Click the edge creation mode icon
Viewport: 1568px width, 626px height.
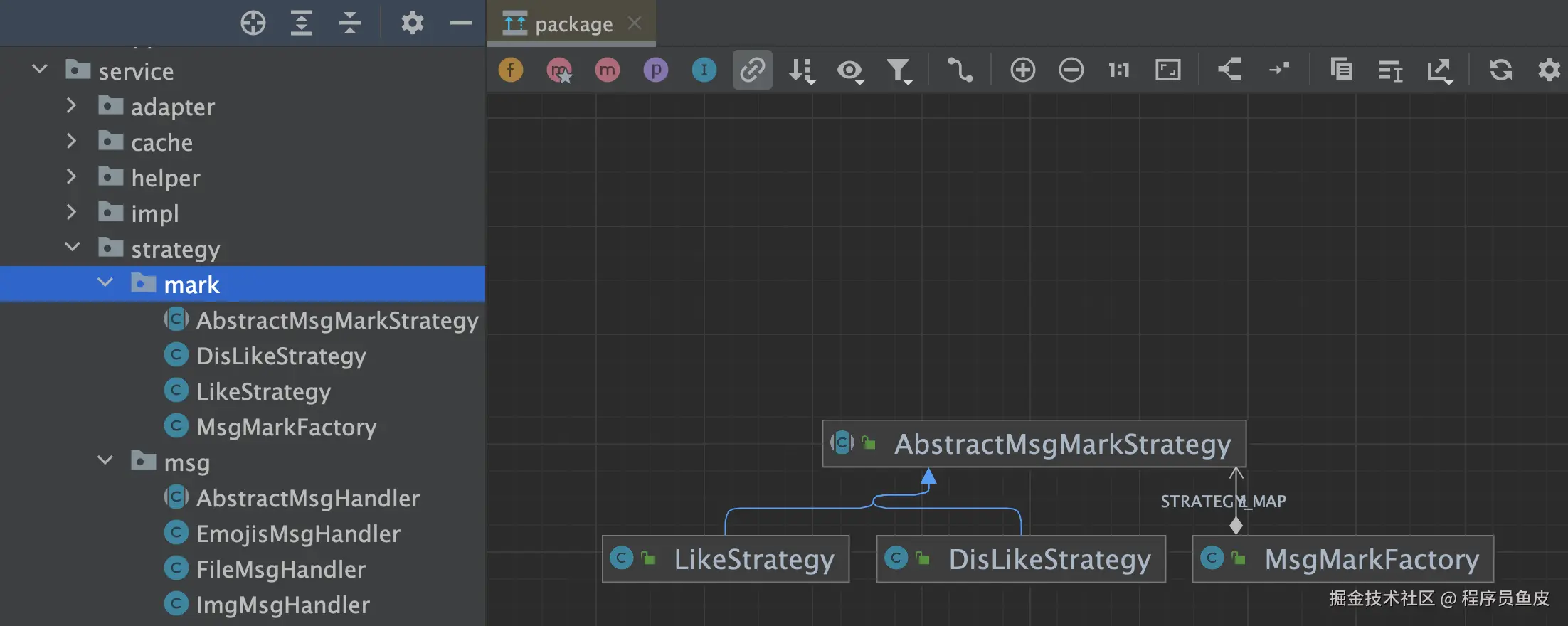tap(960, 70)
